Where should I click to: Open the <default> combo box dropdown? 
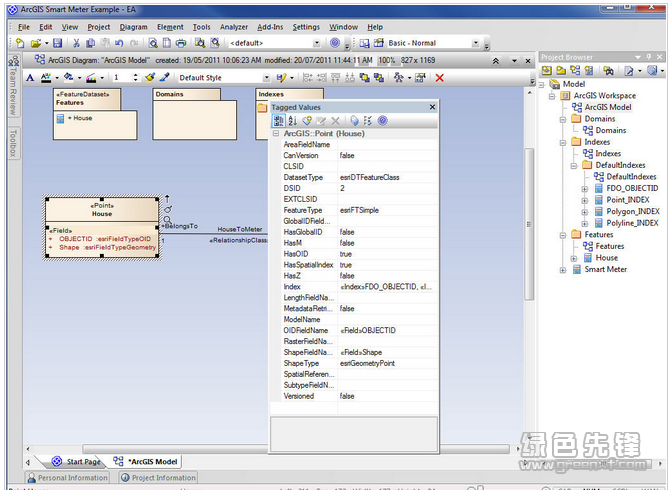[x=317, y=43]
